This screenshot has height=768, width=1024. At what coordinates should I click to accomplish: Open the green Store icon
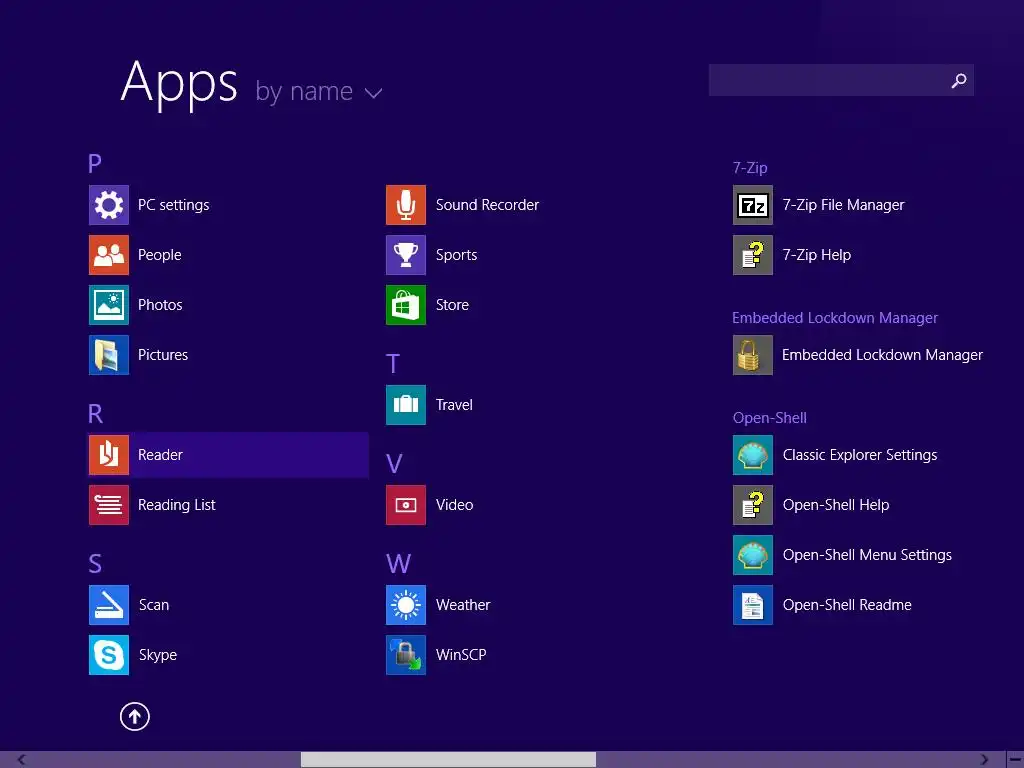click(406, 305)
